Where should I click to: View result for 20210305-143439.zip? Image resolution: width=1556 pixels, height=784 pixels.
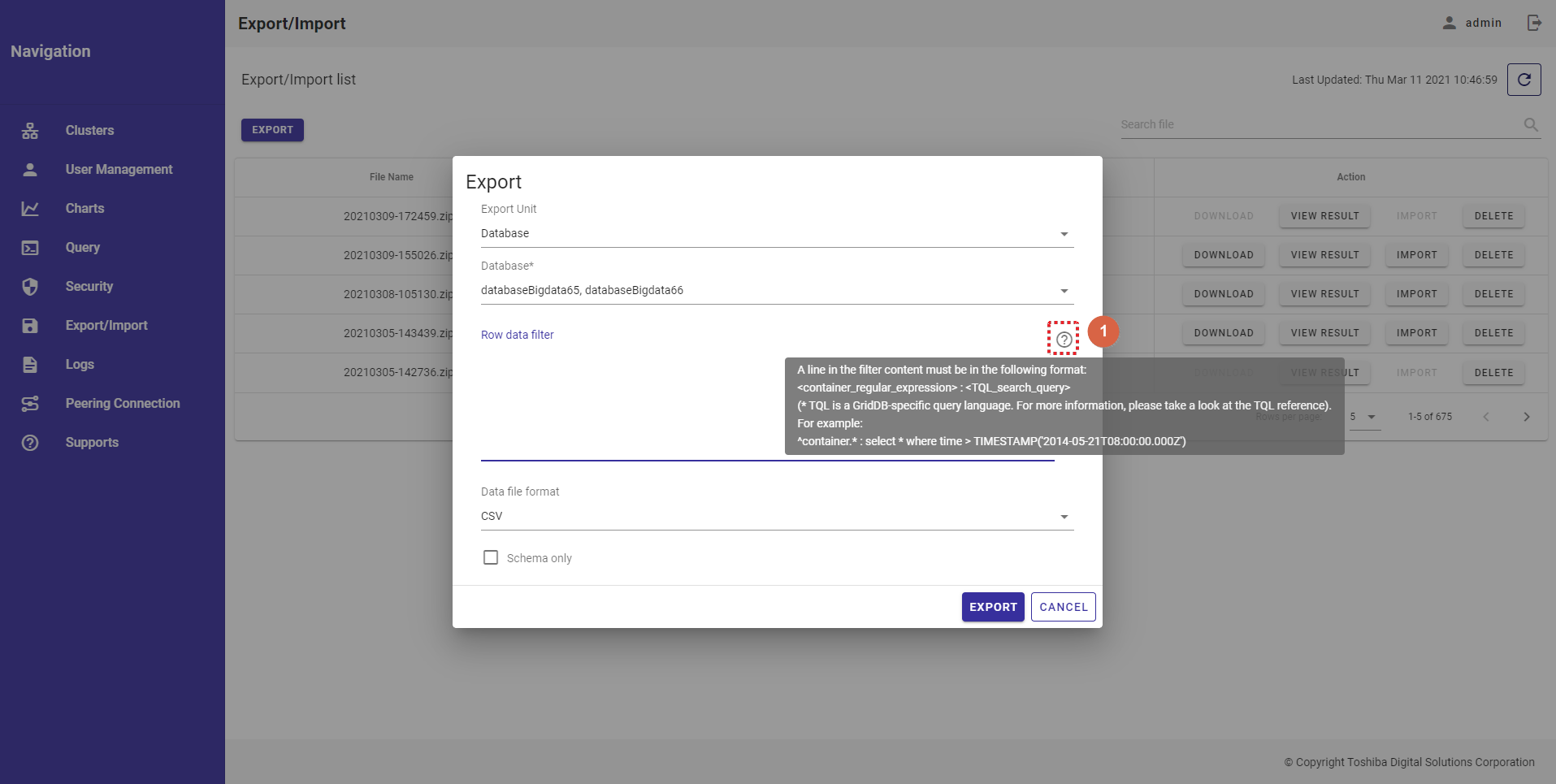1324,333
